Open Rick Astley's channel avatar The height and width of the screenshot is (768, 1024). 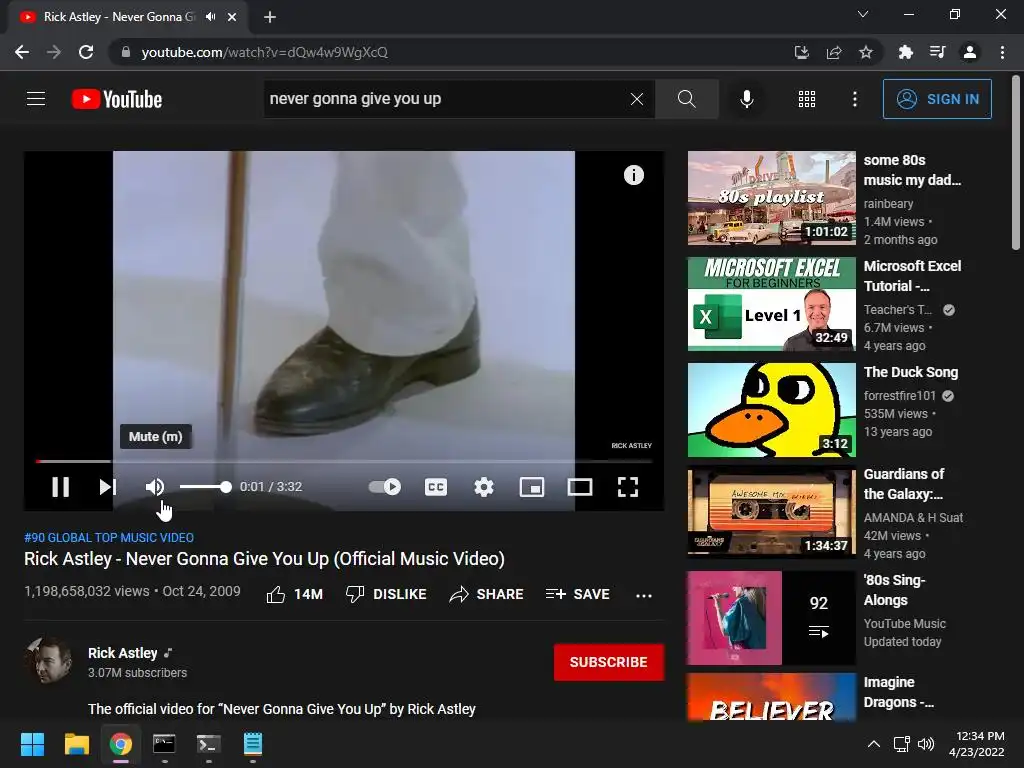(48, 661)
